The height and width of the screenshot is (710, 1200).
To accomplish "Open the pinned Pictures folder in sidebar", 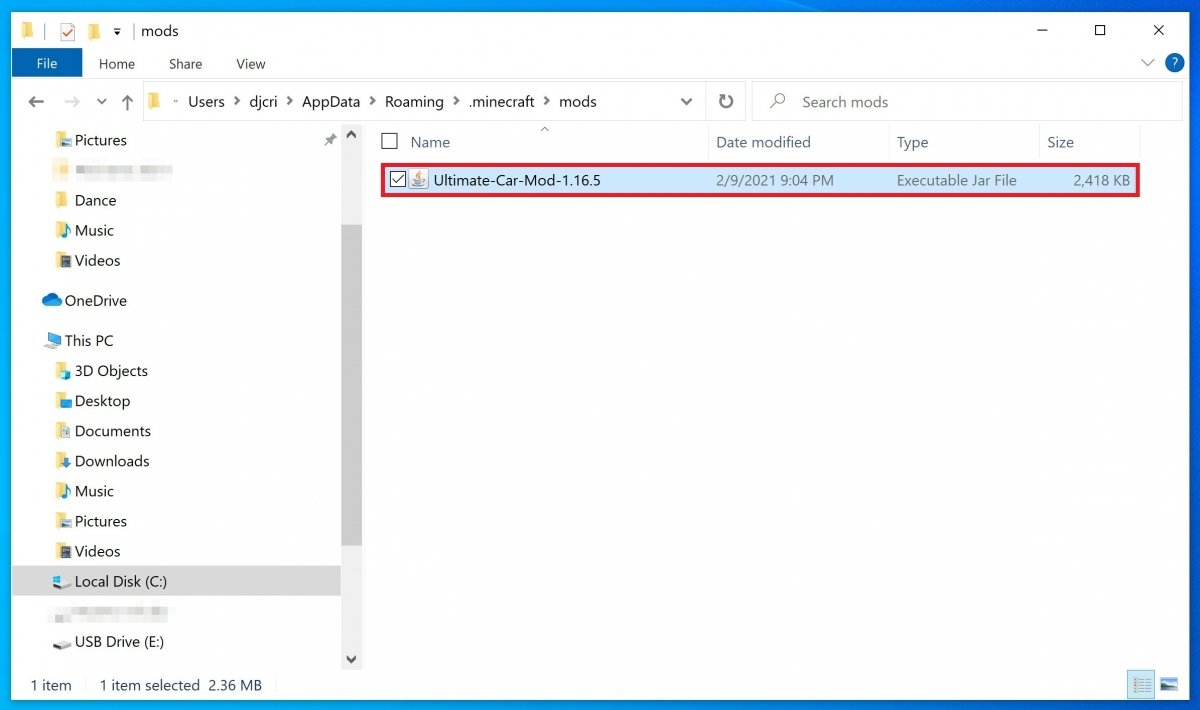I will tap(101, 140).
